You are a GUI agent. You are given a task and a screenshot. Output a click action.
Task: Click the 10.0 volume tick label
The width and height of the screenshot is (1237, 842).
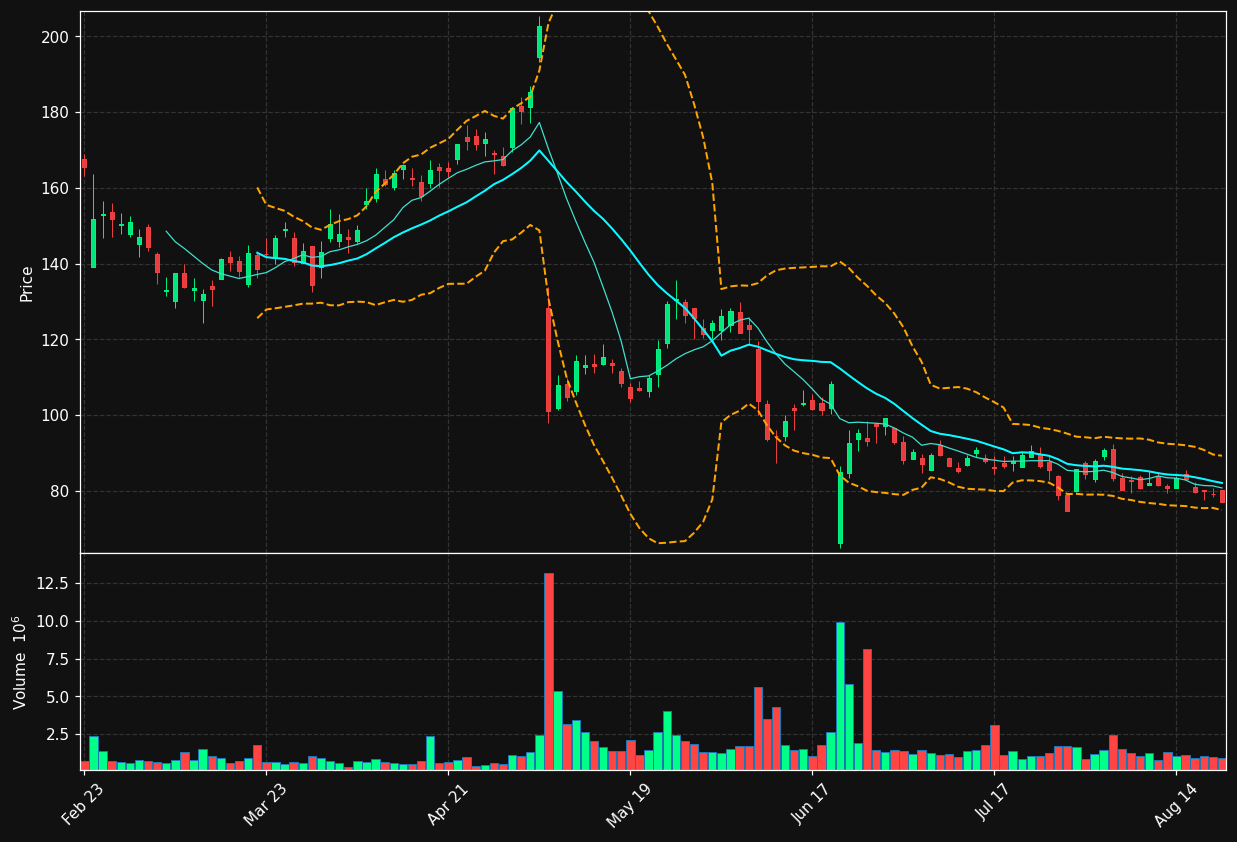point(52,621)
